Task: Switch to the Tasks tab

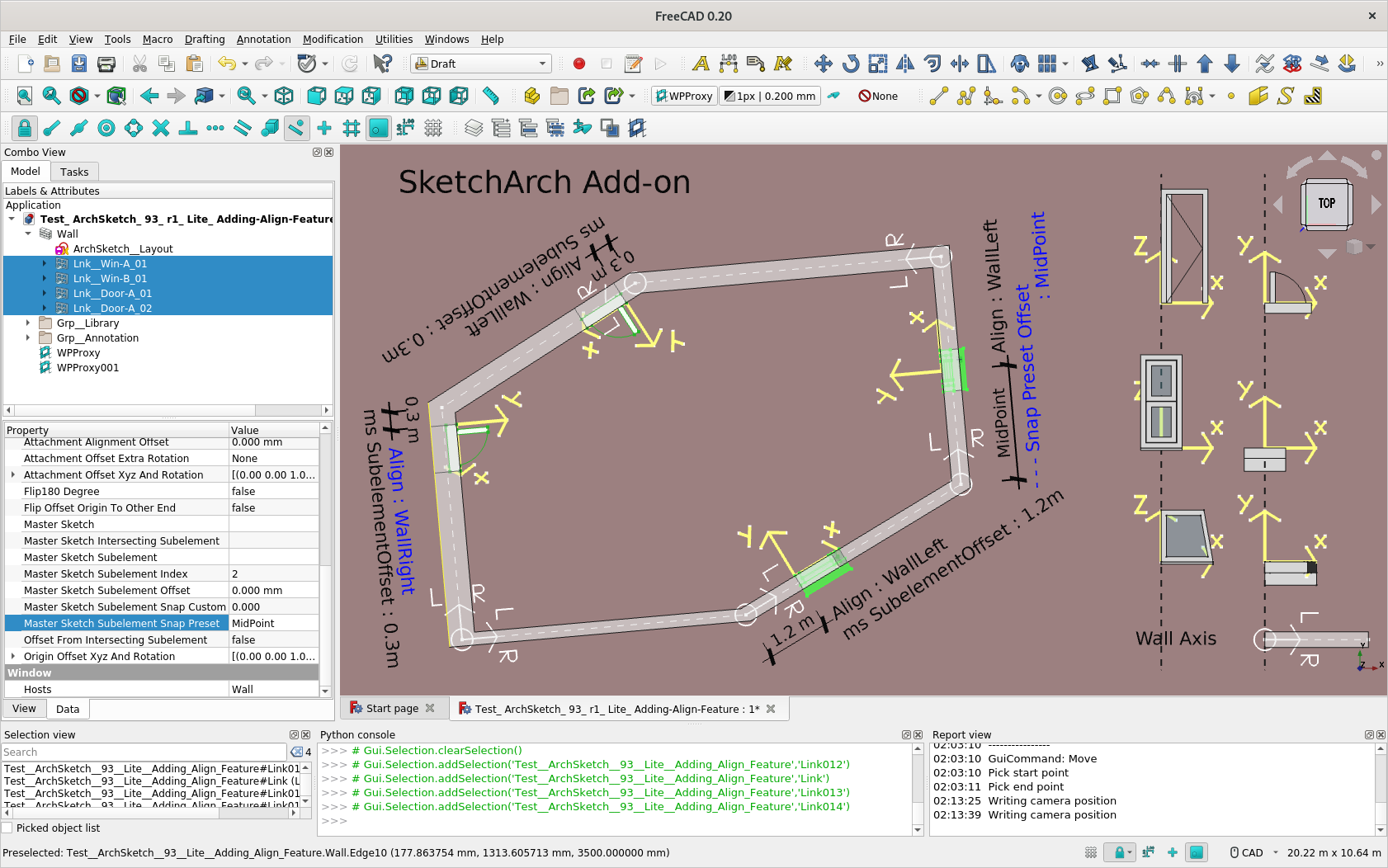Action: tap(74, 172)
